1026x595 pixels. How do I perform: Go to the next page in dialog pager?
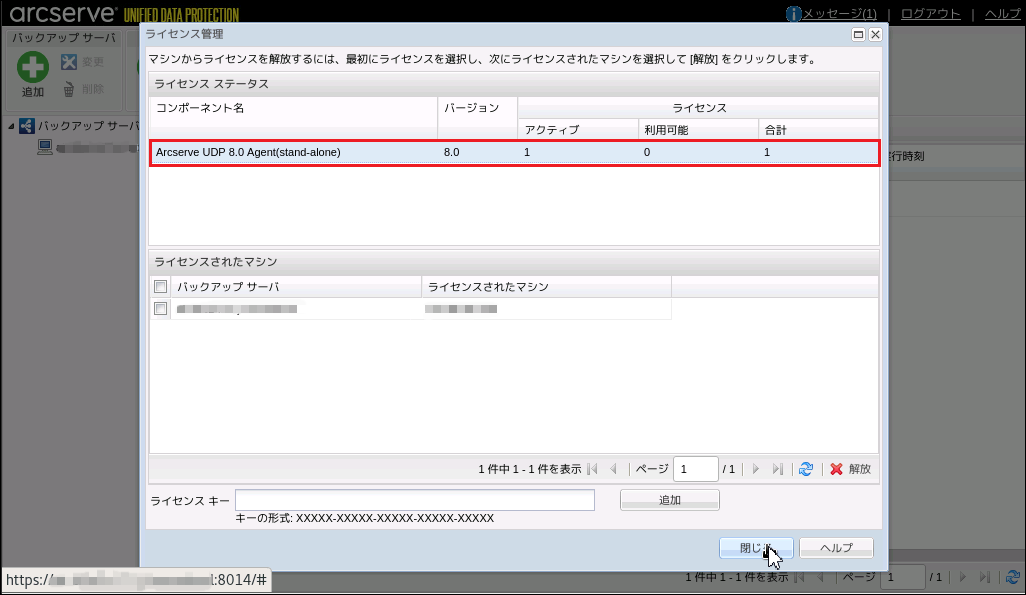756,469
